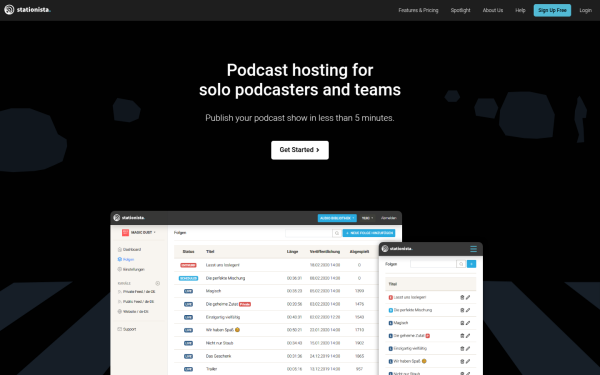Edit 'Einzigartig vielfältig' in mobile list

468,349
